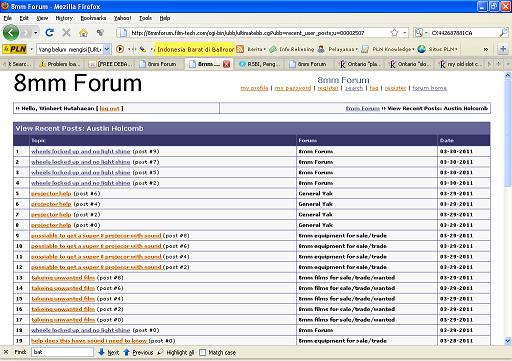Click the PLN toolbar logo
This screenshot has width=512, height=361.
[x=14, y=49]
